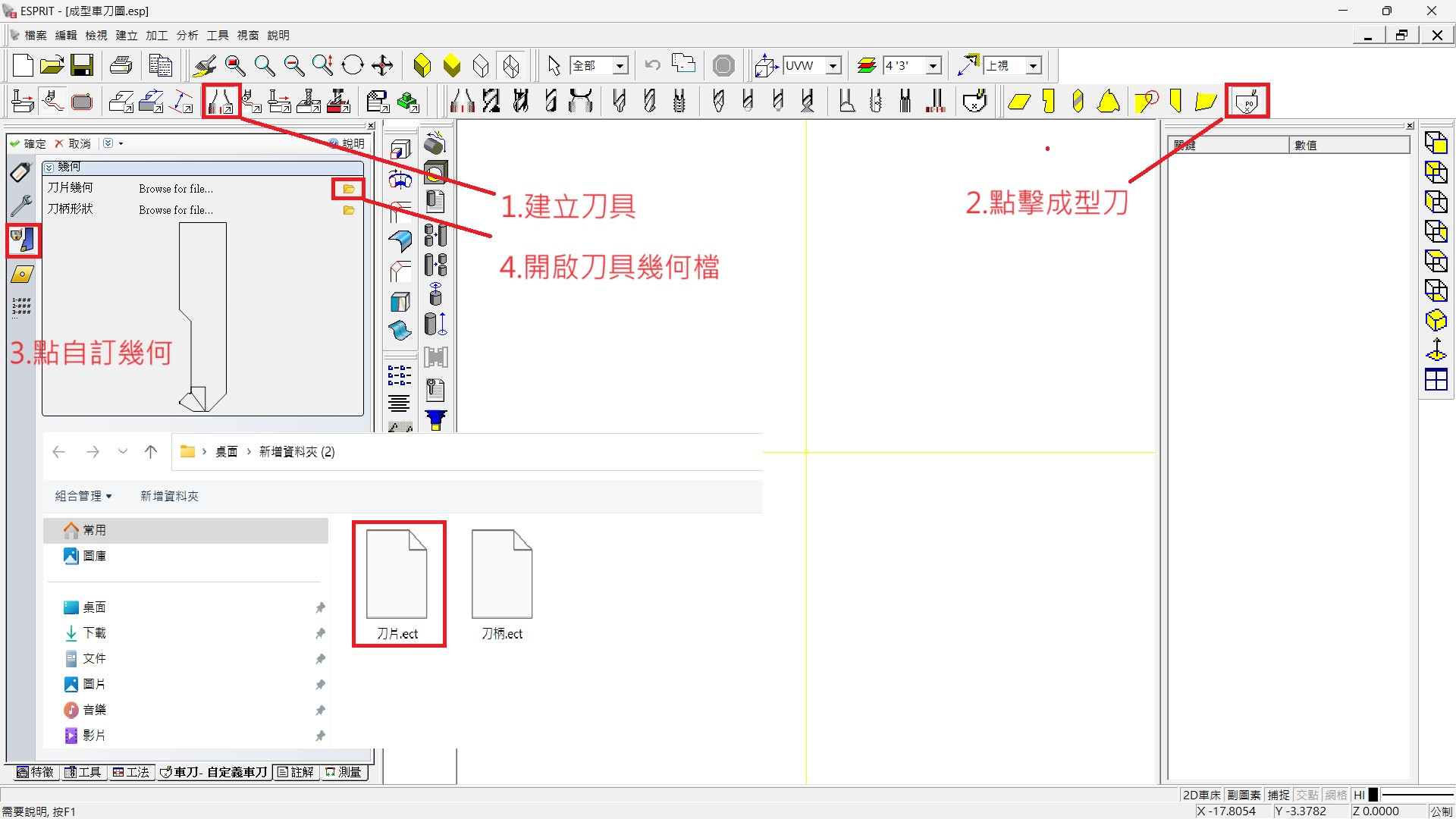Toggle 交點 intersection mode in status bar
The height and width of the screenshot is (819, 1456).
pyautogui.click(x=1307, y=795)
